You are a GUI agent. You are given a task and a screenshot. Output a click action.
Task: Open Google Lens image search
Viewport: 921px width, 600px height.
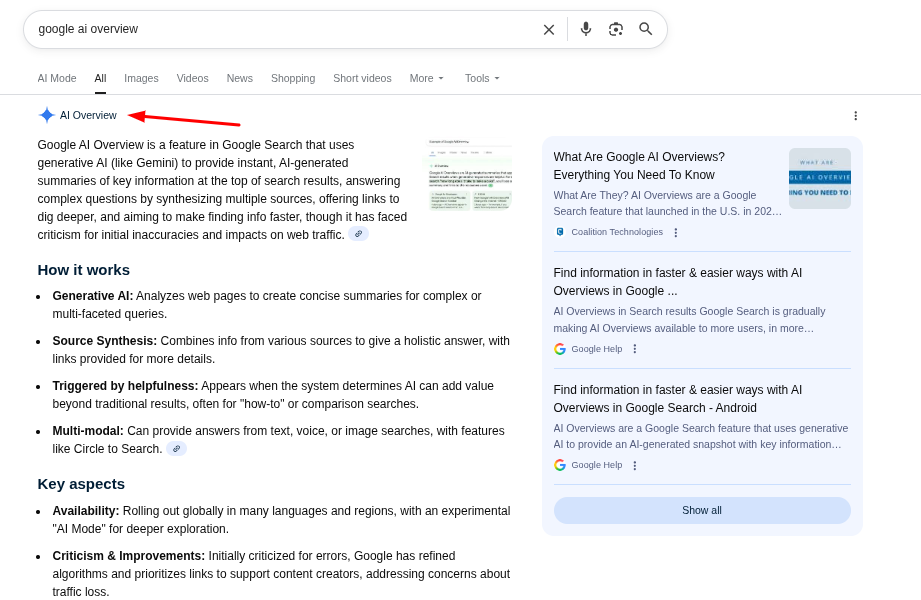616,29
